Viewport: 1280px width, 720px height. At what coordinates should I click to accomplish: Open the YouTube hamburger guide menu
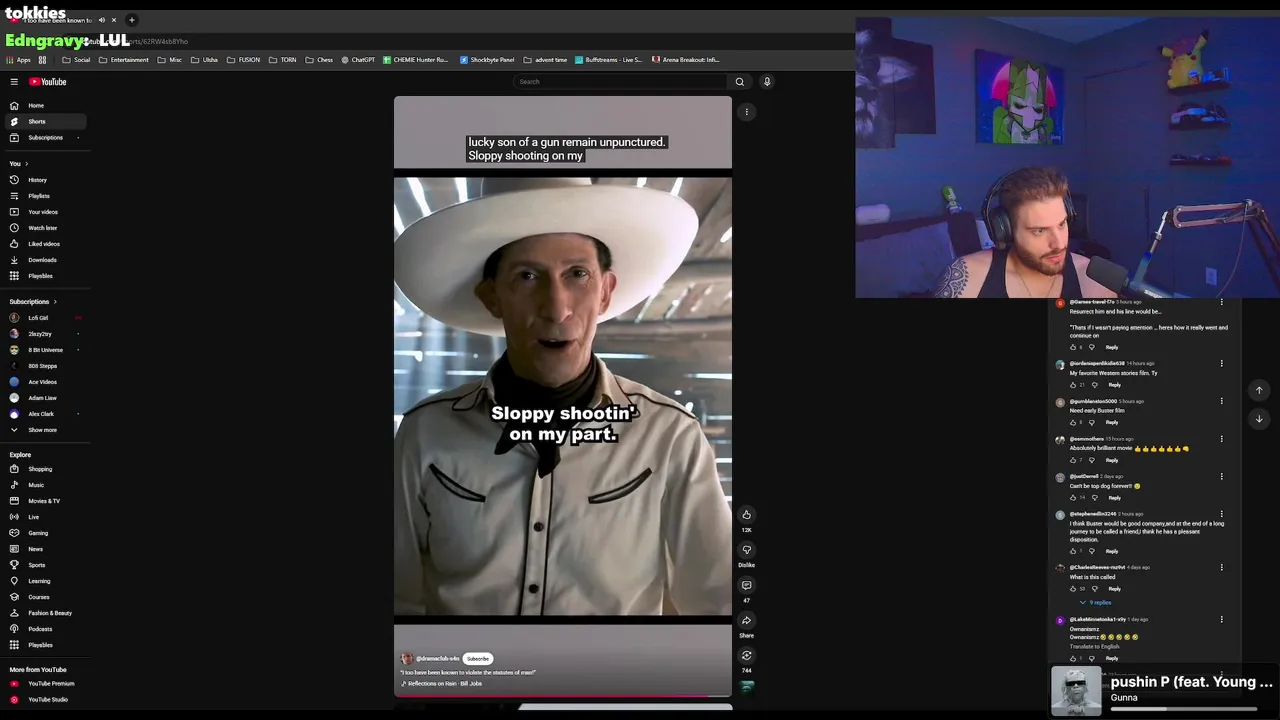[x=14, y=82]
